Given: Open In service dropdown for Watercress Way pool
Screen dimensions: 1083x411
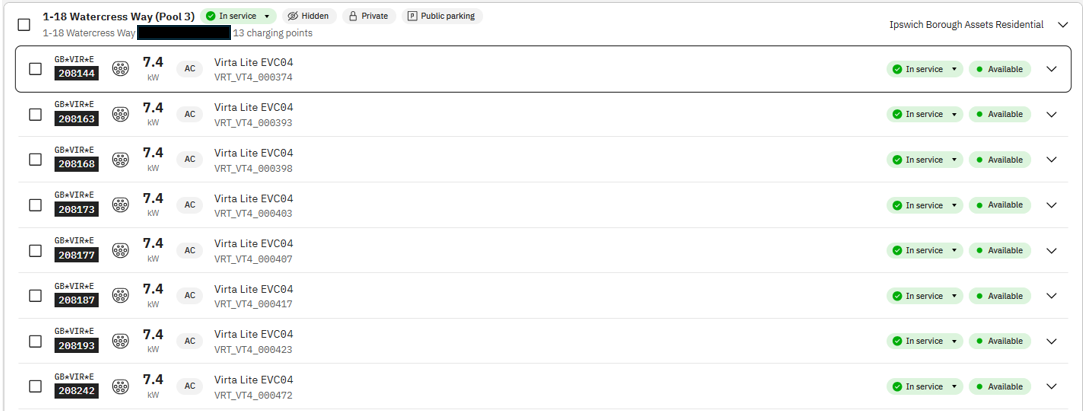Looking at the screenshot, I should coord(238,16).
